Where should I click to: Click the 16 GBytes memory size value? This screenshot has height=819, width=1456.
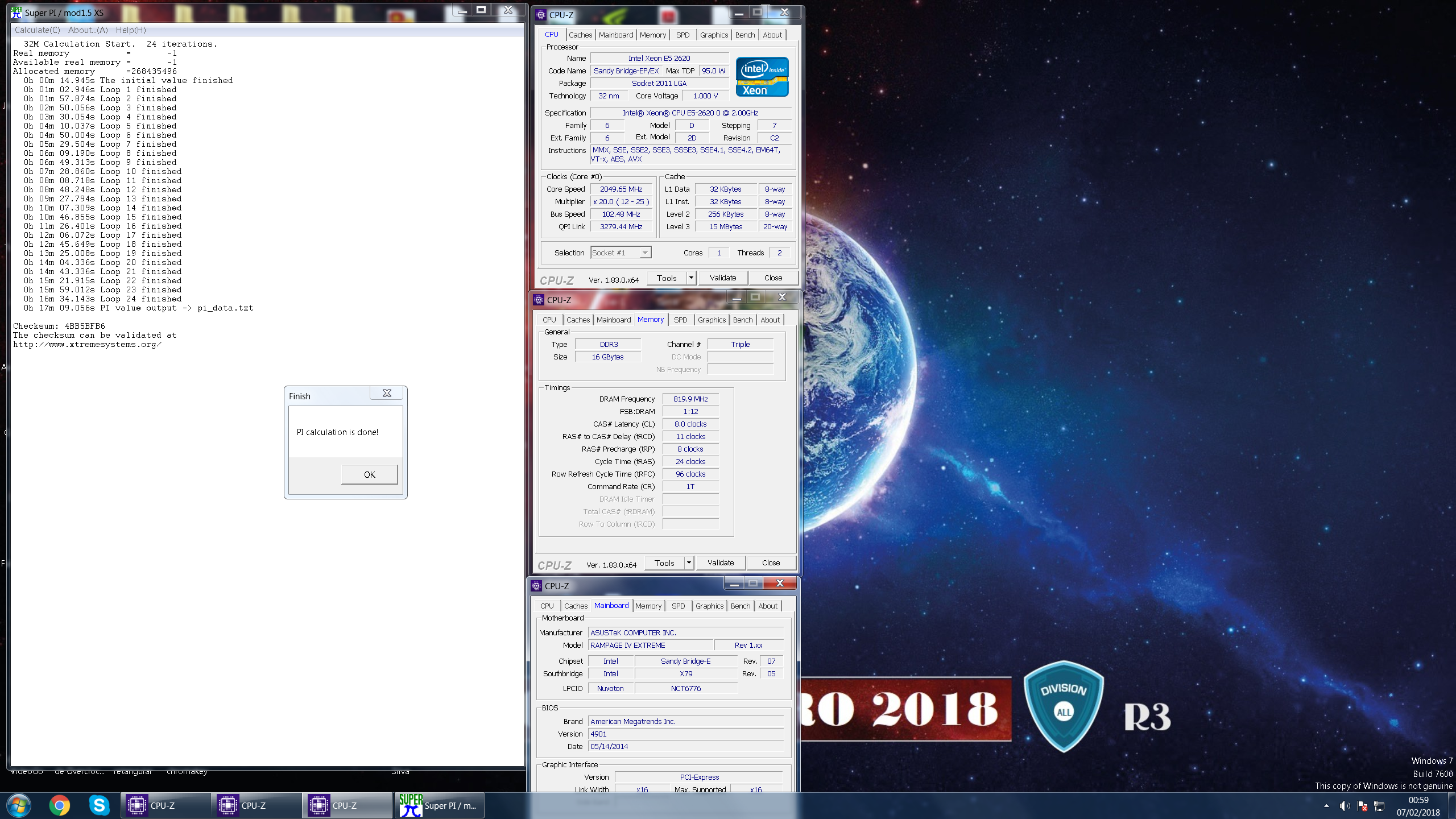(x=607, y=357)
